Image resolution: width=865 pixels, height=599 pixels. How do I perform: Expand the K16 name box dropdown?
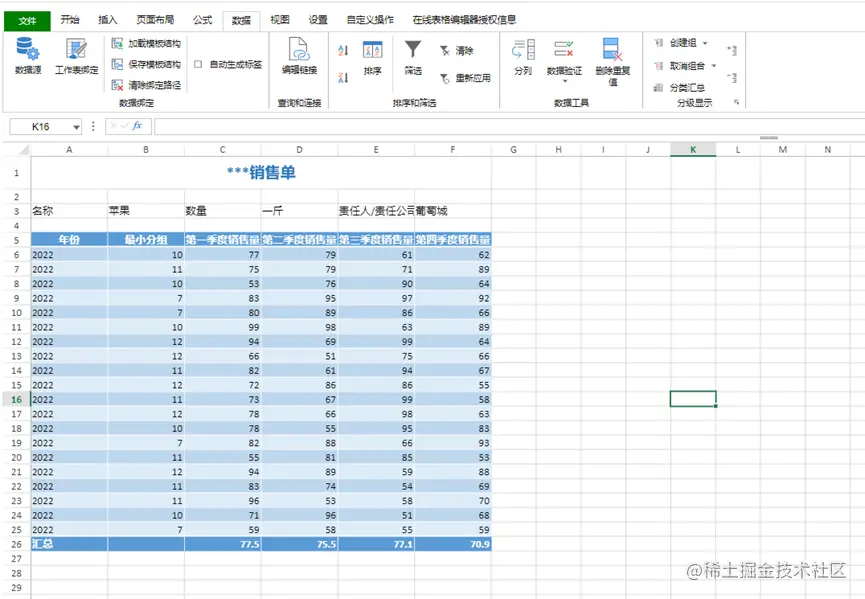click(76, 127)
